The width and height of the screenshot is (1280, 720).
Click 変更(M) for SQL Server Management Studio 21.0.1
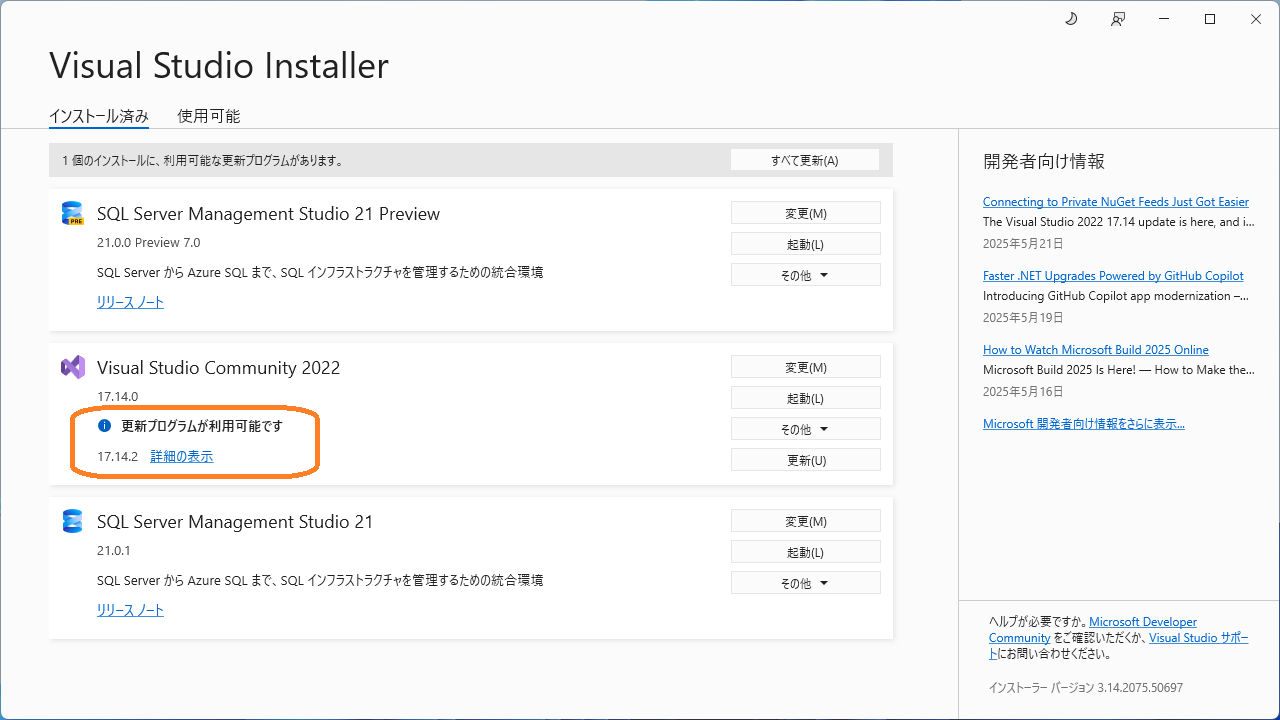806,521
